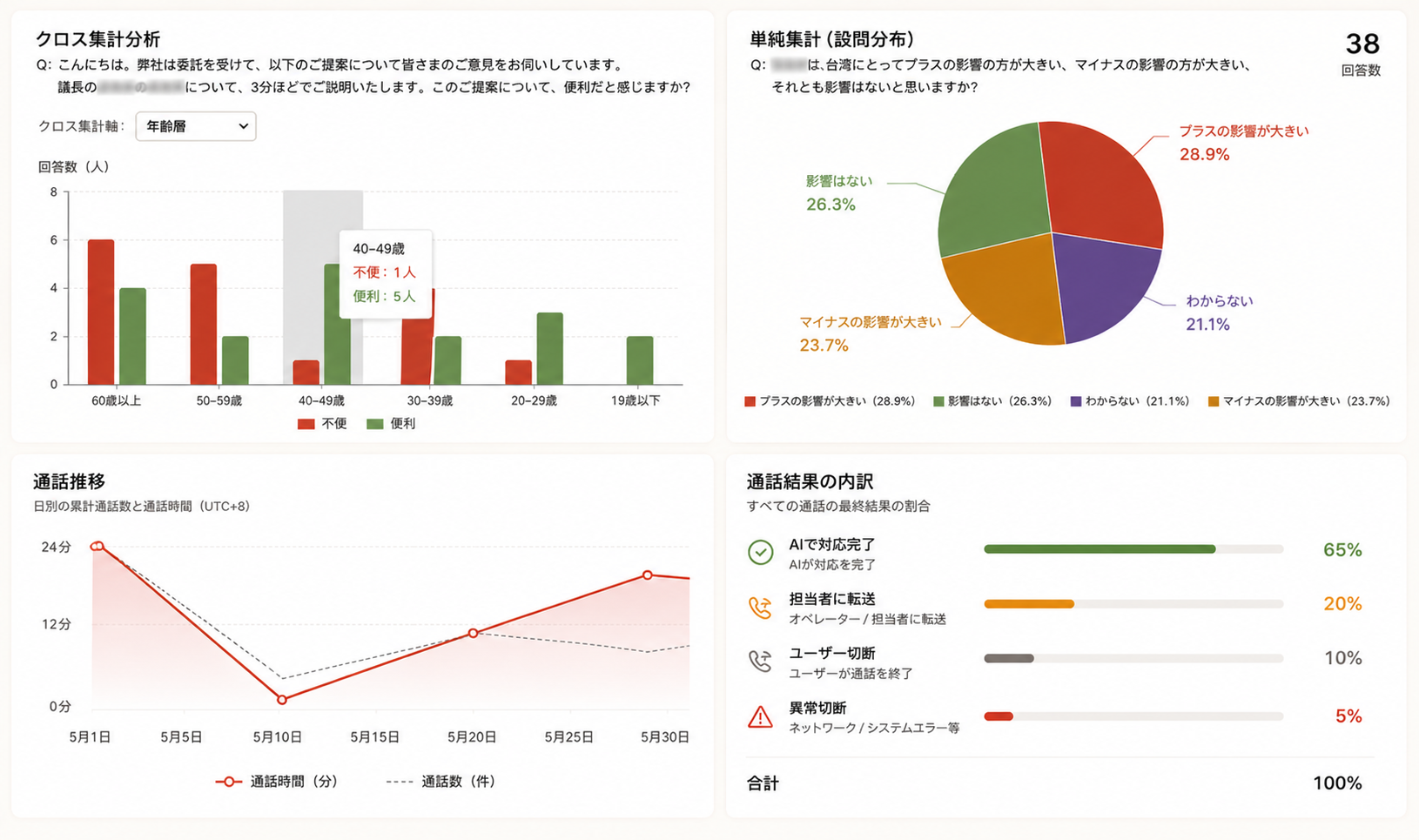Screen dimensions: 1419x840
Task: Click the red 不便 bar for 60歳以上
Action: [101, 312]
